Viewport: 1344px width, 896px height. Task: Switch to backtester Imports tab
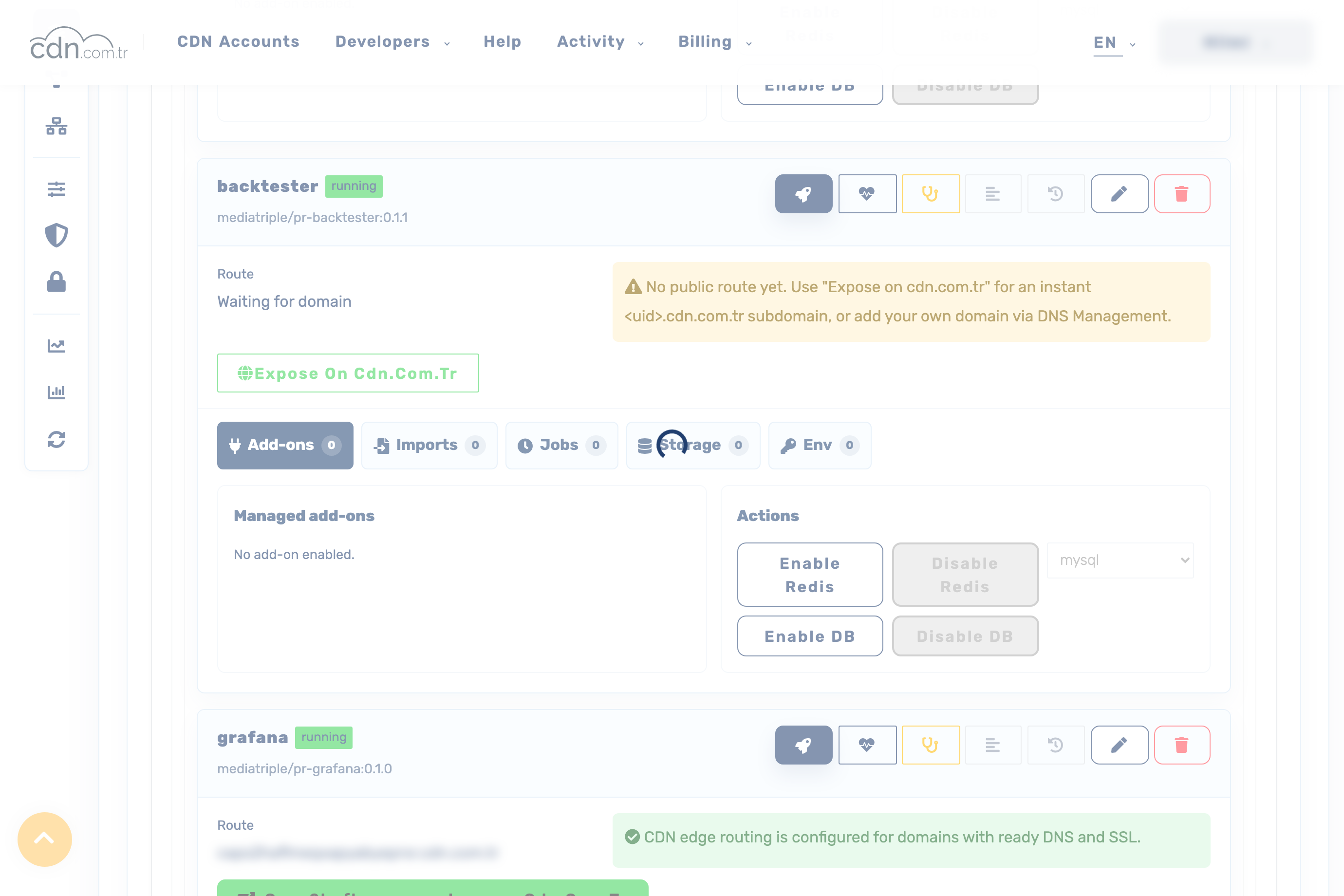pyautogui.click(x=429, y=445)
